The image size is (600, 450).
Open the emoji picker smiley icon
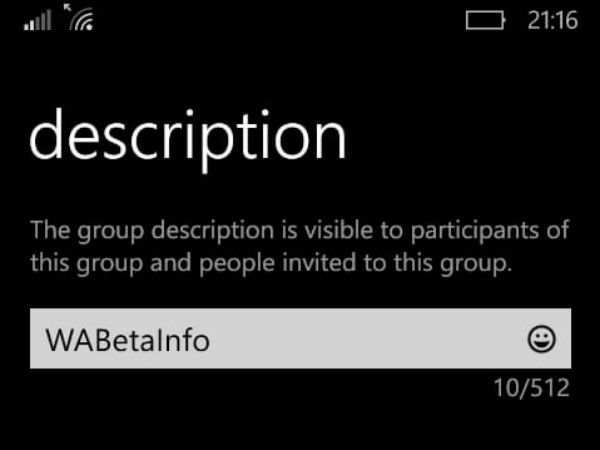(541, 340)
